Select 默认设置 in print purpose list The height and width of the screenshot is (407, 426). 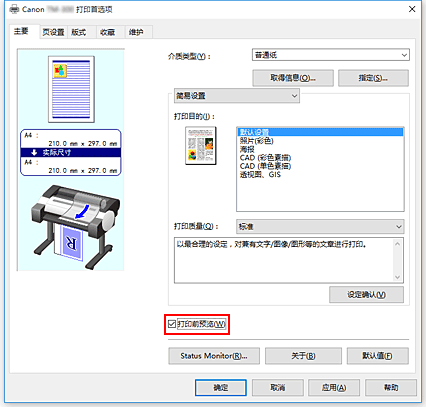(x=320, y=132)
